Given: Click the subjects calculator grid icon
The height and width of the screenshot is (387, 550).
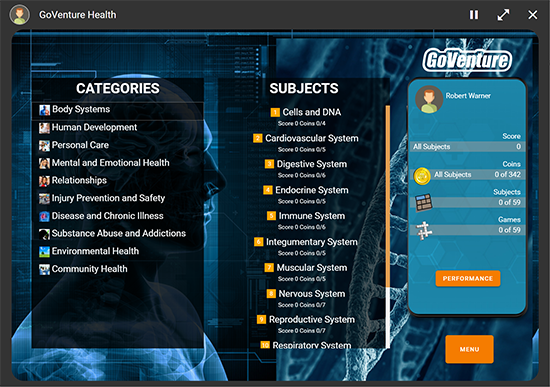Looking at the screenshot, I should coord(424,202).
